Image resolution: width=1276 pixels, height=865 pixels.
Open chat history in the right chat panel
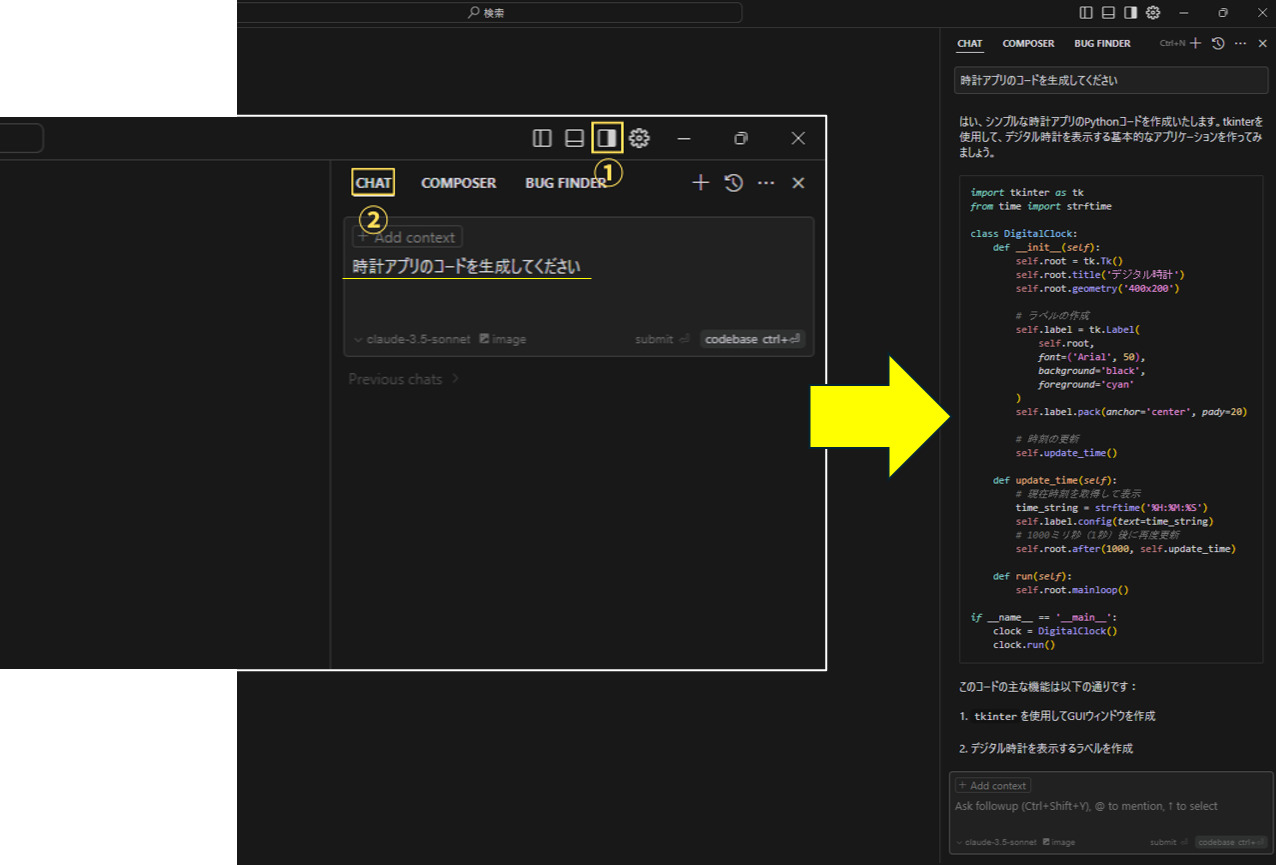click(1218, 43)
